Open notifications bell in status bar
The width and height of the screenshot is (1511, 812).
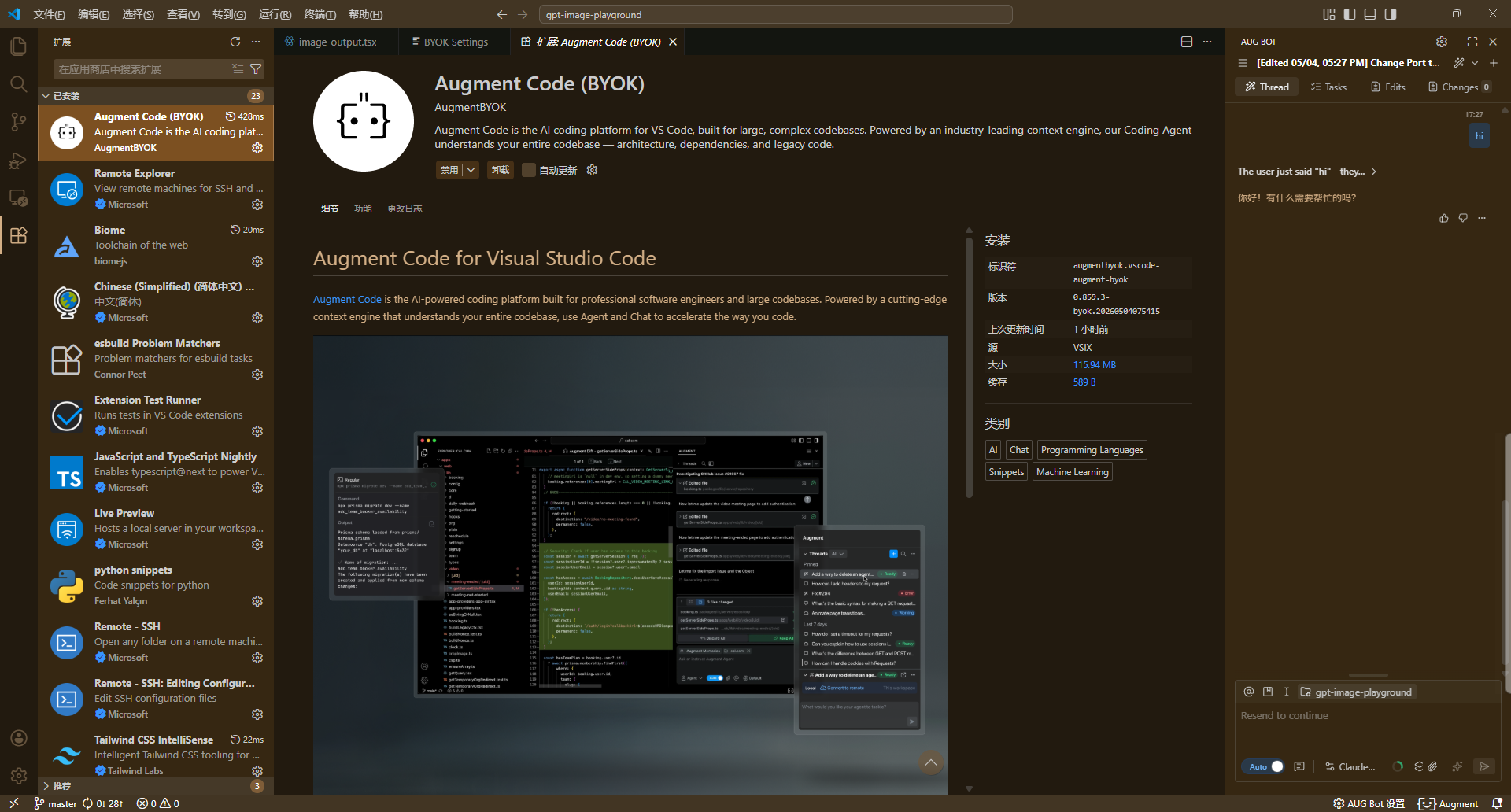click(x=1498, y=803)
